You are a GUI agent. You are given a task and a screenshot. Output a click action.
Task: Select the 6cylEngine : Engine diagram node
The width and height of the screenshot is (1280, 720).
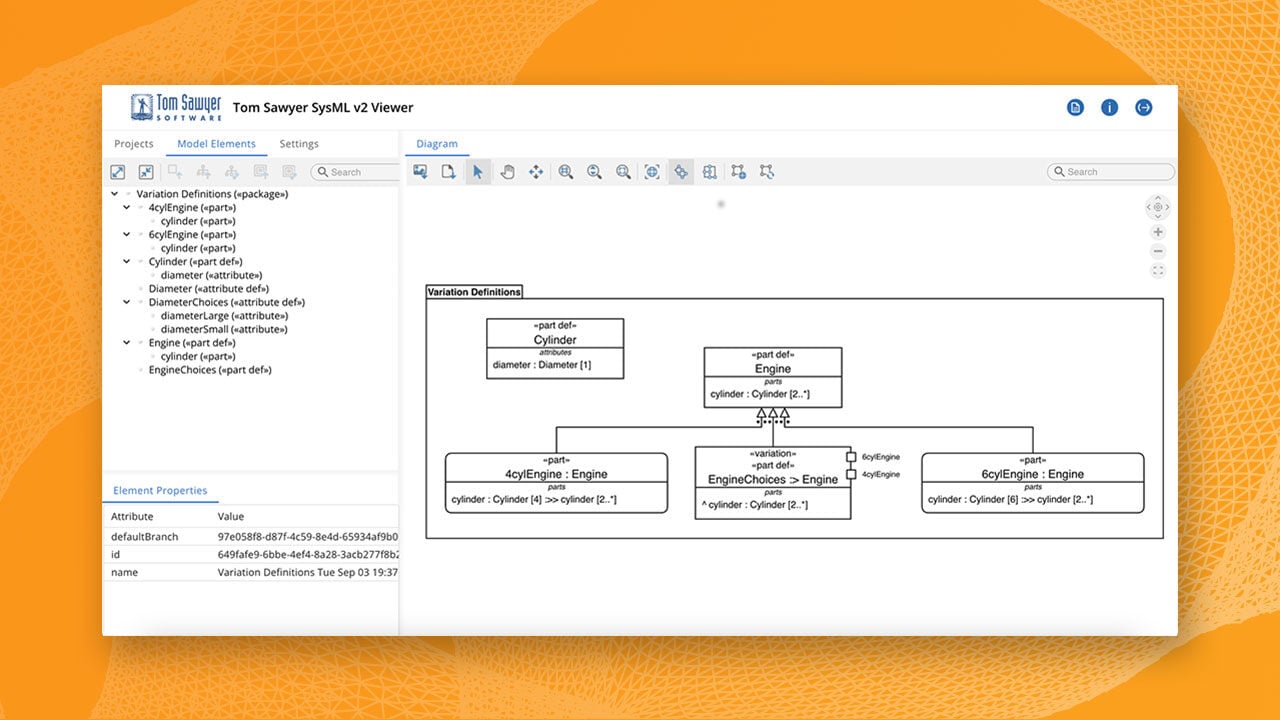click(x=1032, y=484)
